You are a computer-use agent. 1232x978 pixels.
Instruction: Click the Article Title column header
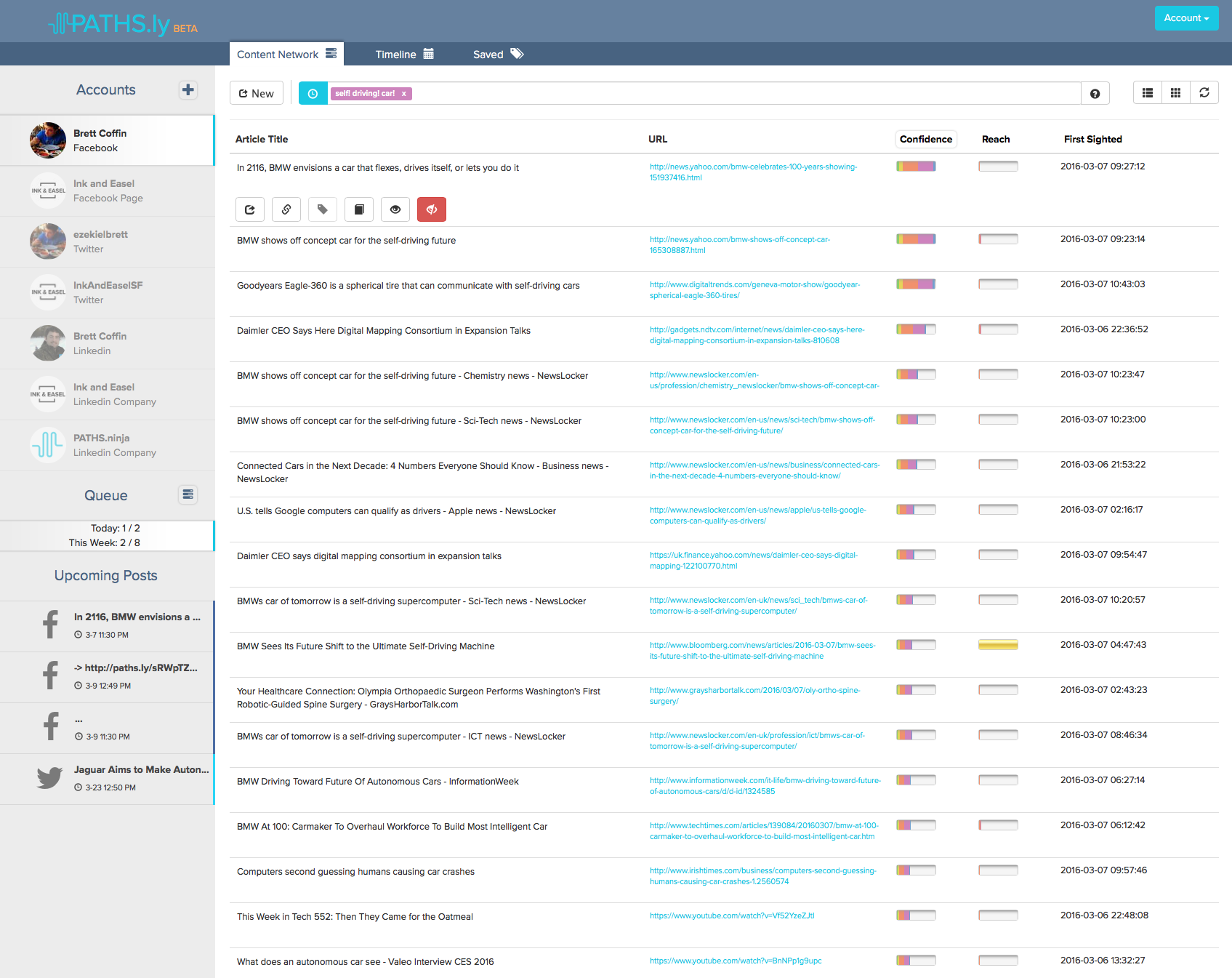262,139
